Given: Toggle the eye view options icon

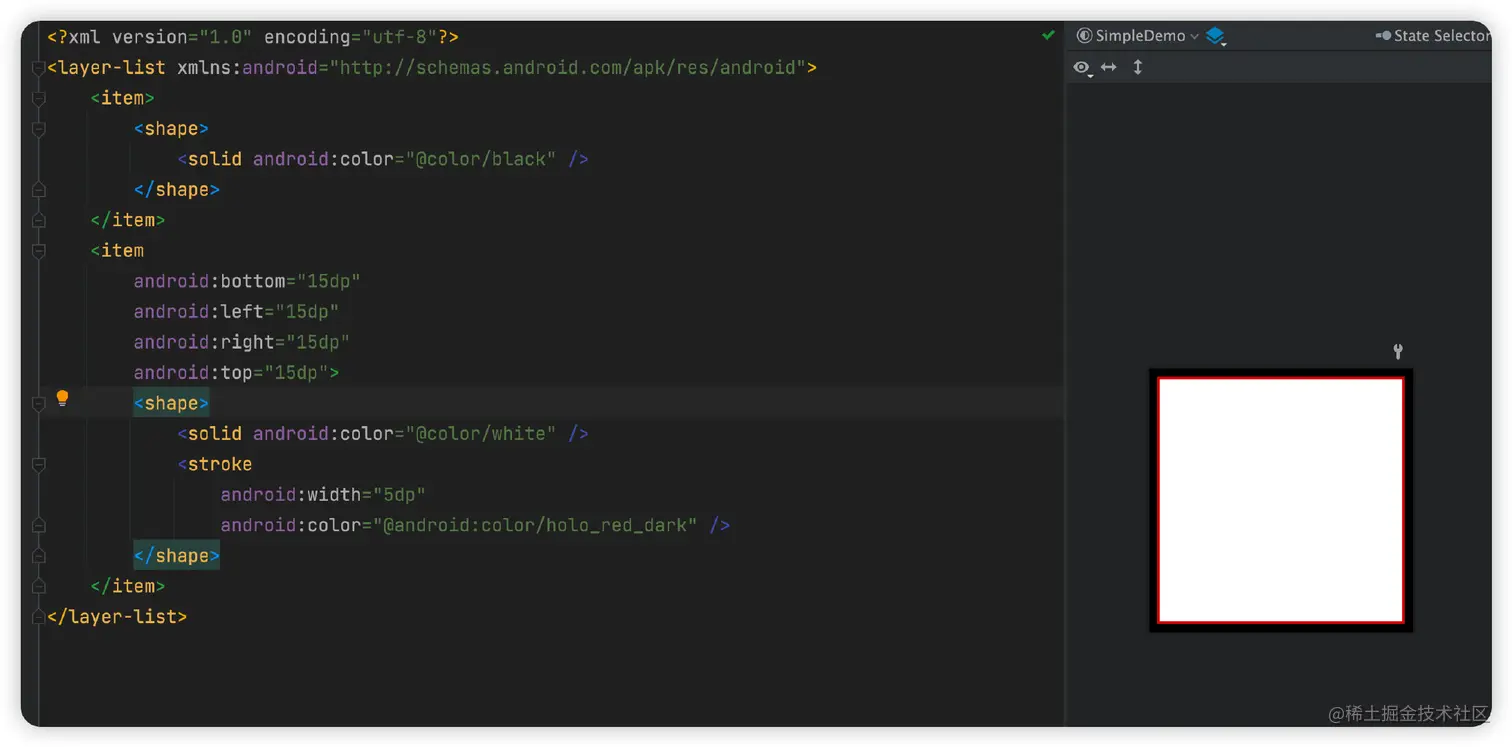Looking at the screenshot, I should (x=1082, y=67).
